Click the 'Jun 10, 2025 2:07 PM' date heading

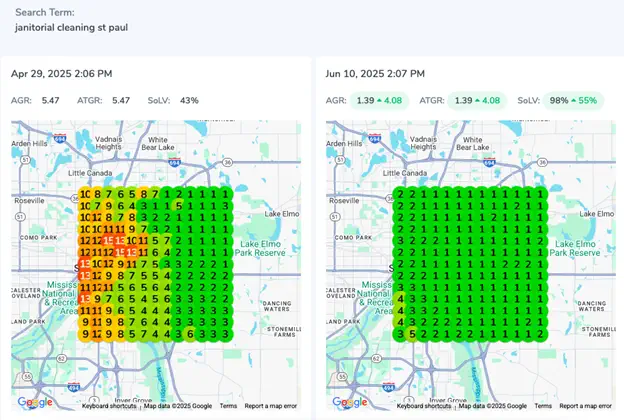point(375,74)
